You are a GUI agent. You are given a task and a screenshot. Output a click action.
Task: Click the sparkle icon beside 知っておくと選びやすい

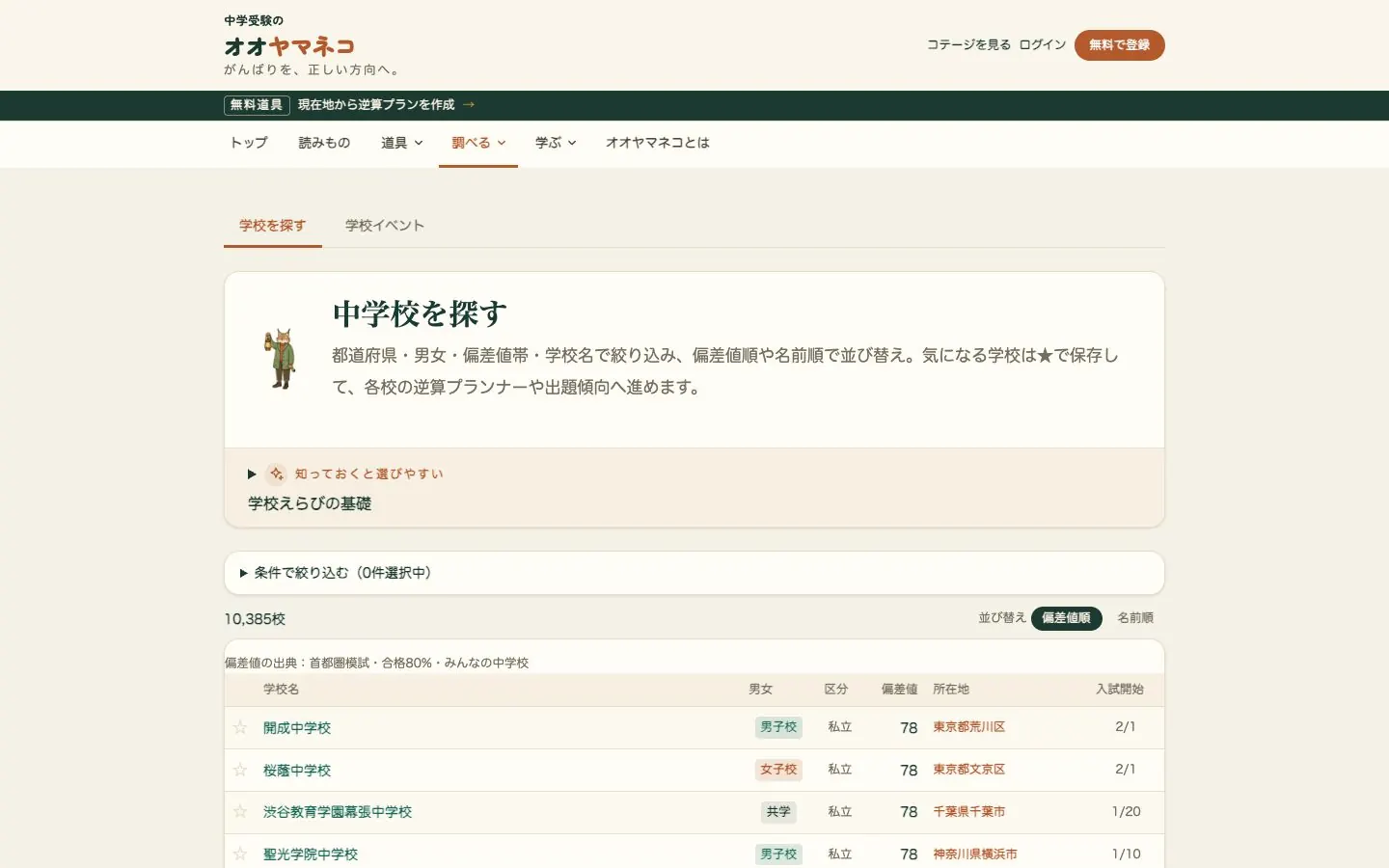coord(277,474)
